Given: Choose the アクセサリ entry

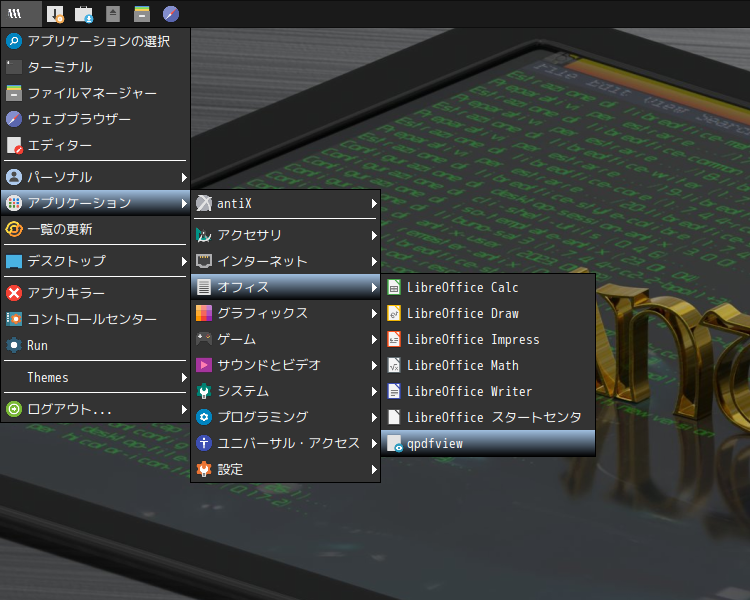Looking at the screenshot, I should (286, 235).
